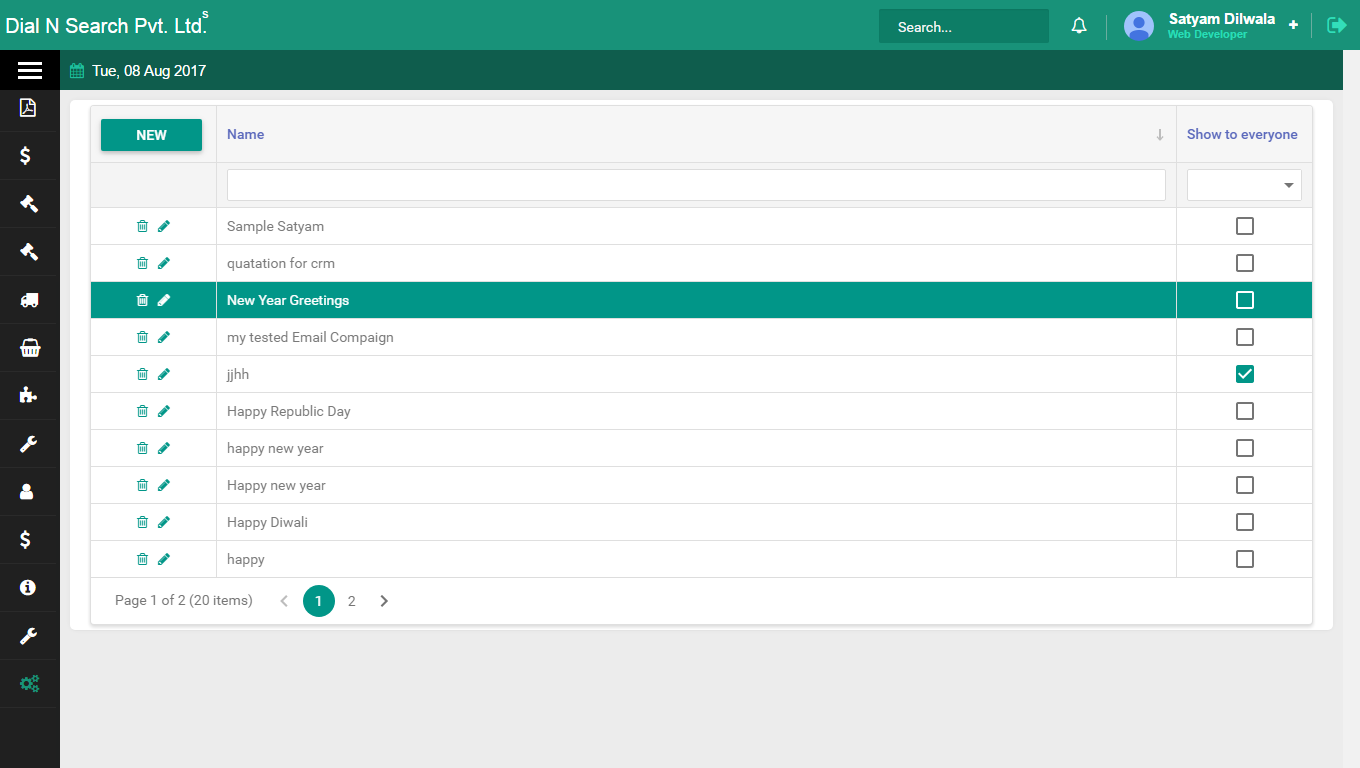This screenshot has height=768, width=1360.
Task: Go to page 2 of the list
Action: pyautogui.click(x=351, y=601)
